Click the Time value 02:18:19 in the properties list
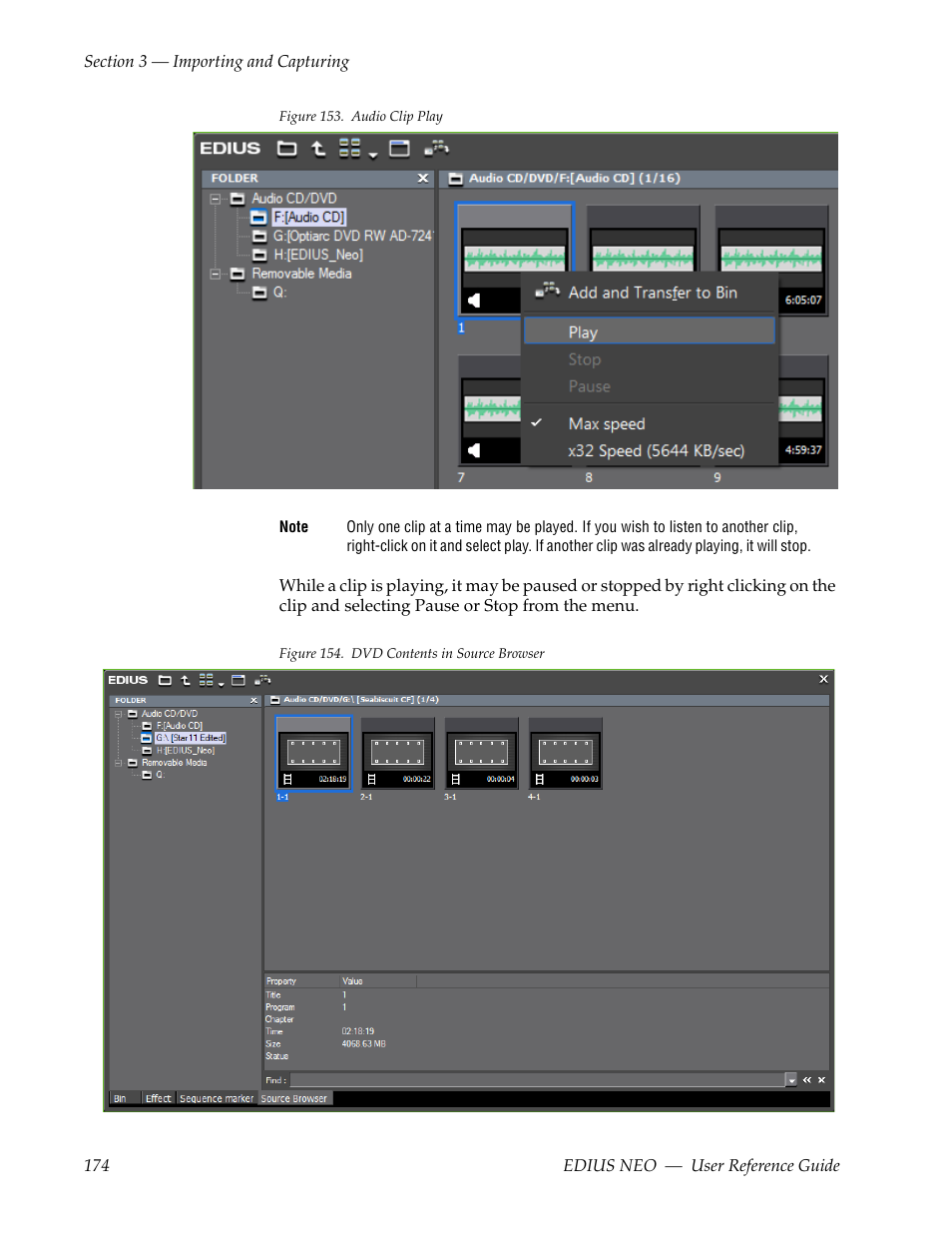This screenshot has height=1233, width=952. tap(358, 1031)
